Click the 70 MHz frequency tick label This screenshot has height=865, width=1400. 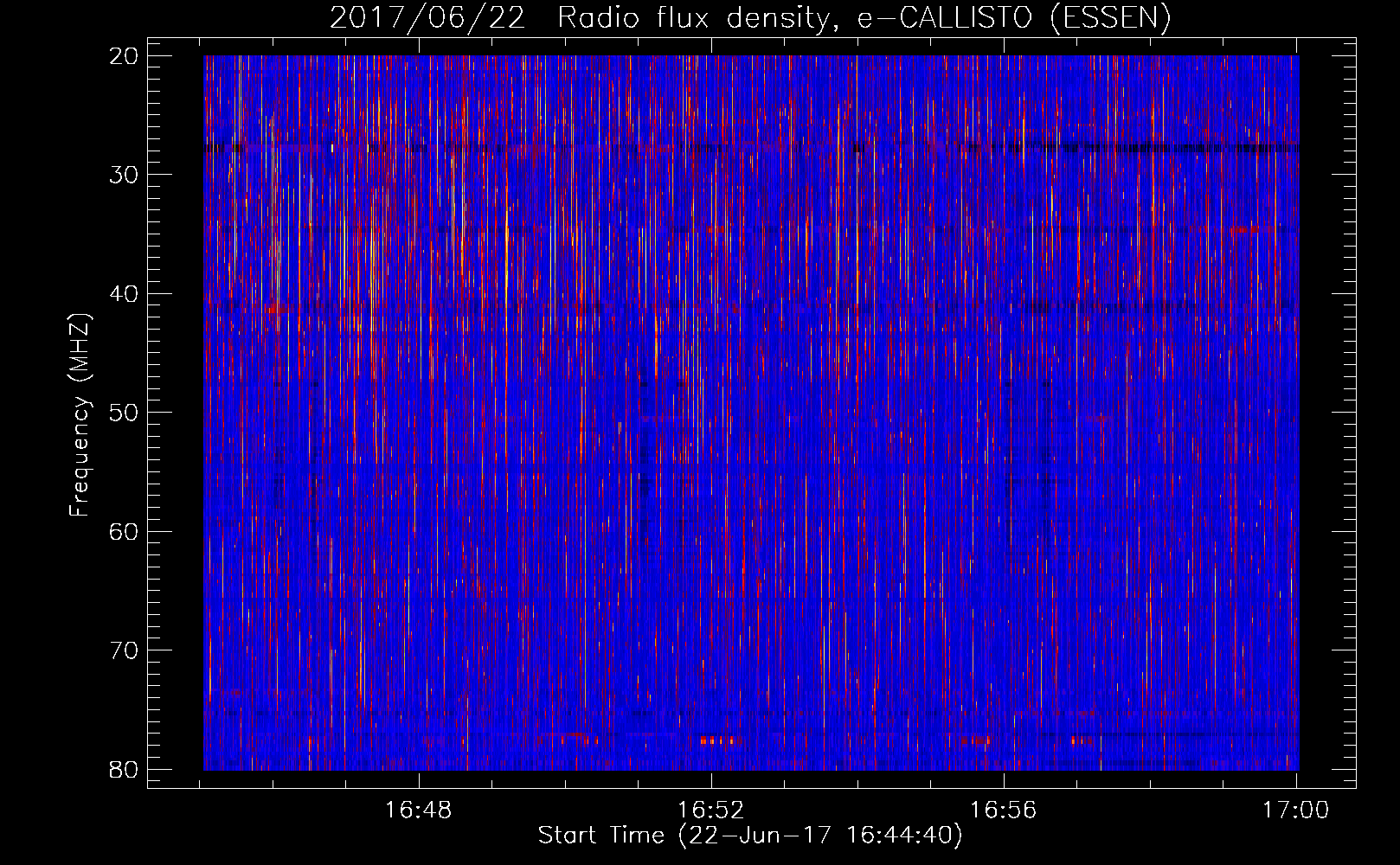(124, 650)
